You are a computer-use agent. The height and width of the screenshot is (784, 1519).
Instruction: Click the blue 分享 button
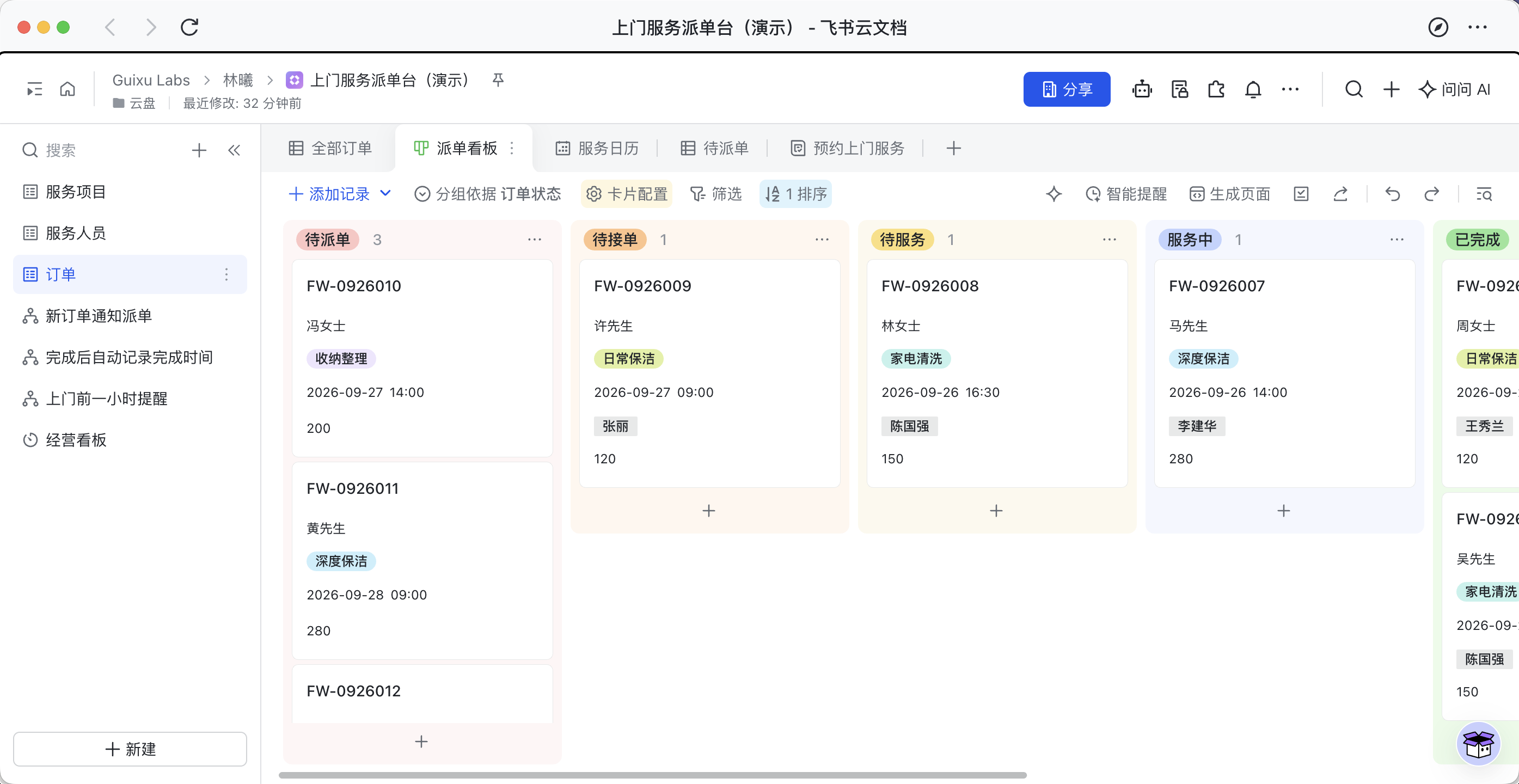tap(1067, 90)
